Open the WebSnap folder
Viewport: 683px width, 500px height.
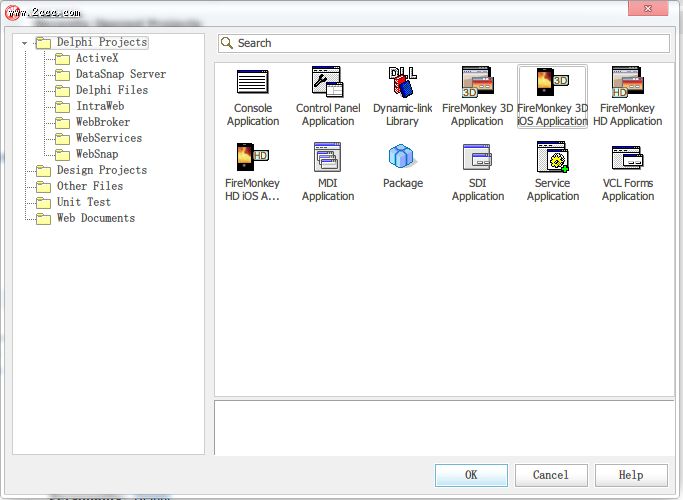tap(87, 154)
